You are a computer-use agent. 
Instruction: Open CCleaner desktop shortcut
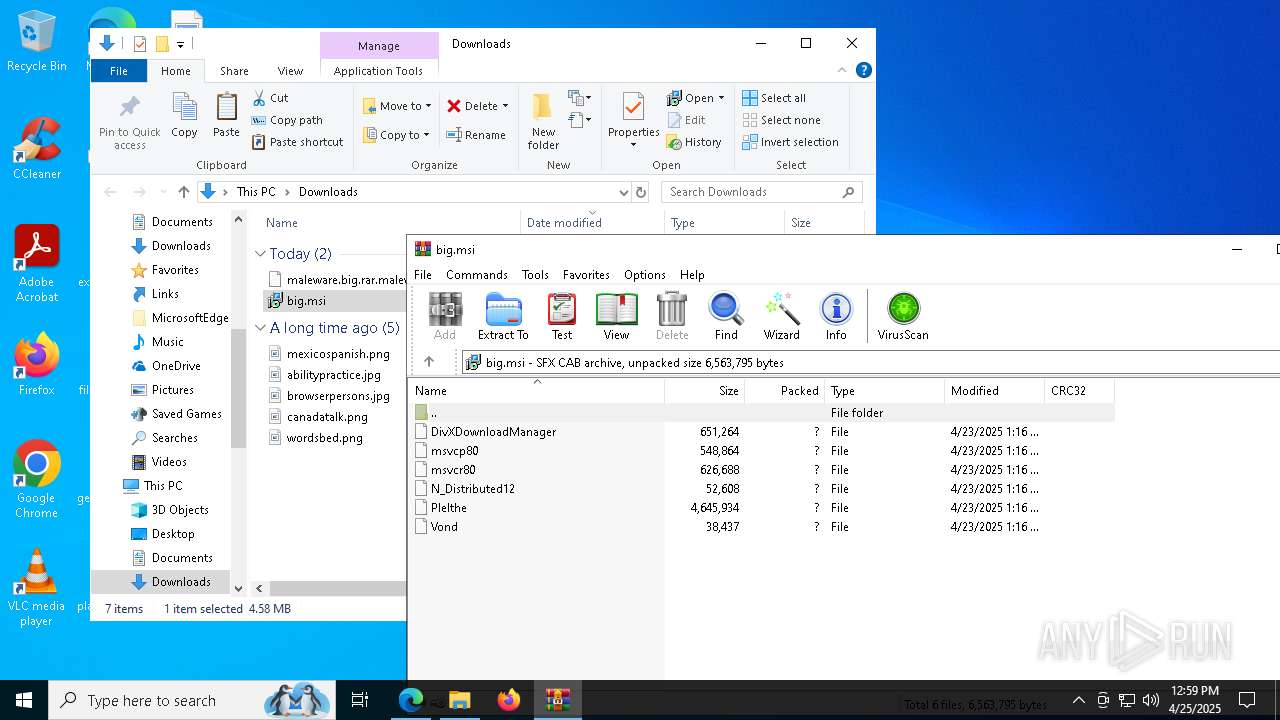pos(37,149)
